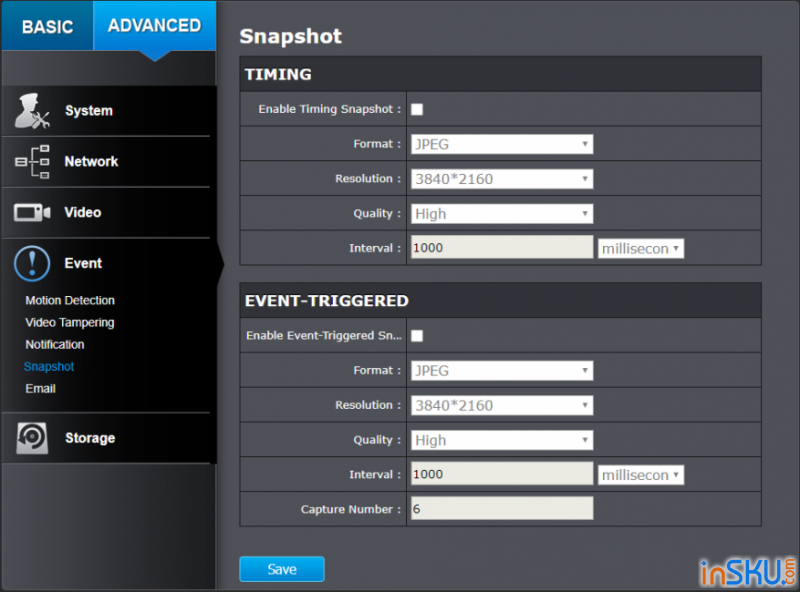The height and width of the screenshot is (592, 800).
Task: Open Timing Resolution 3840*2160 dropdown
Action: tap(502, 179)
